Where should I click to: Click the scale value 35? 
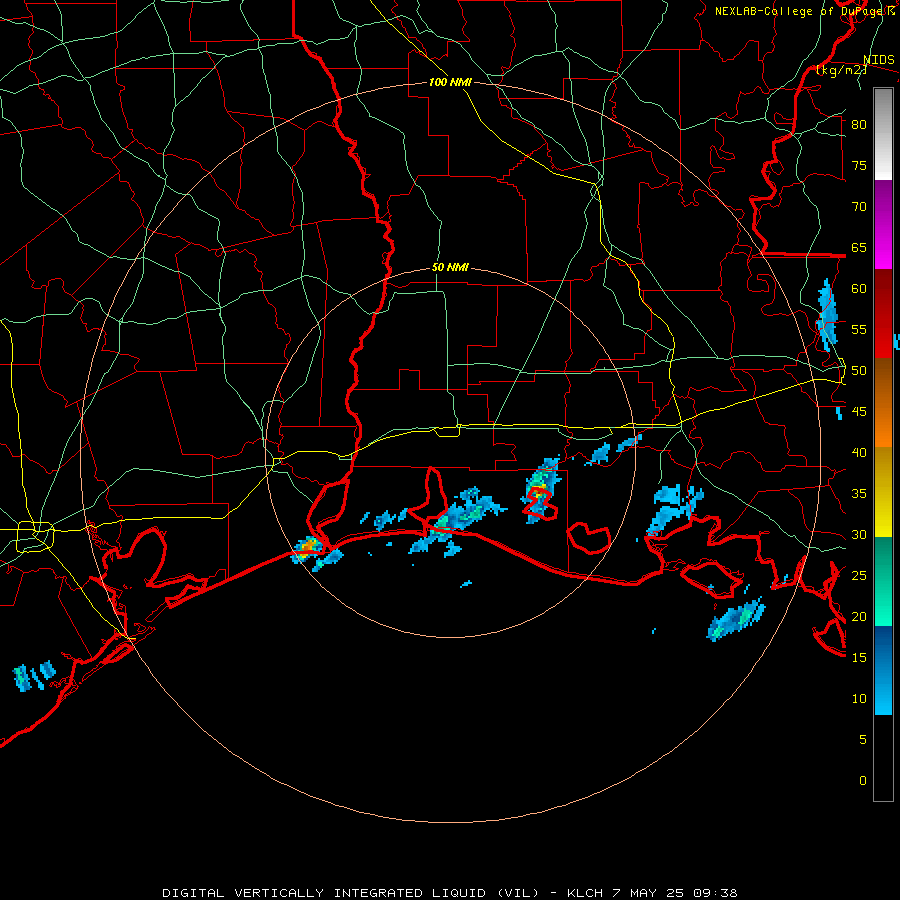(x=859, y=494)
